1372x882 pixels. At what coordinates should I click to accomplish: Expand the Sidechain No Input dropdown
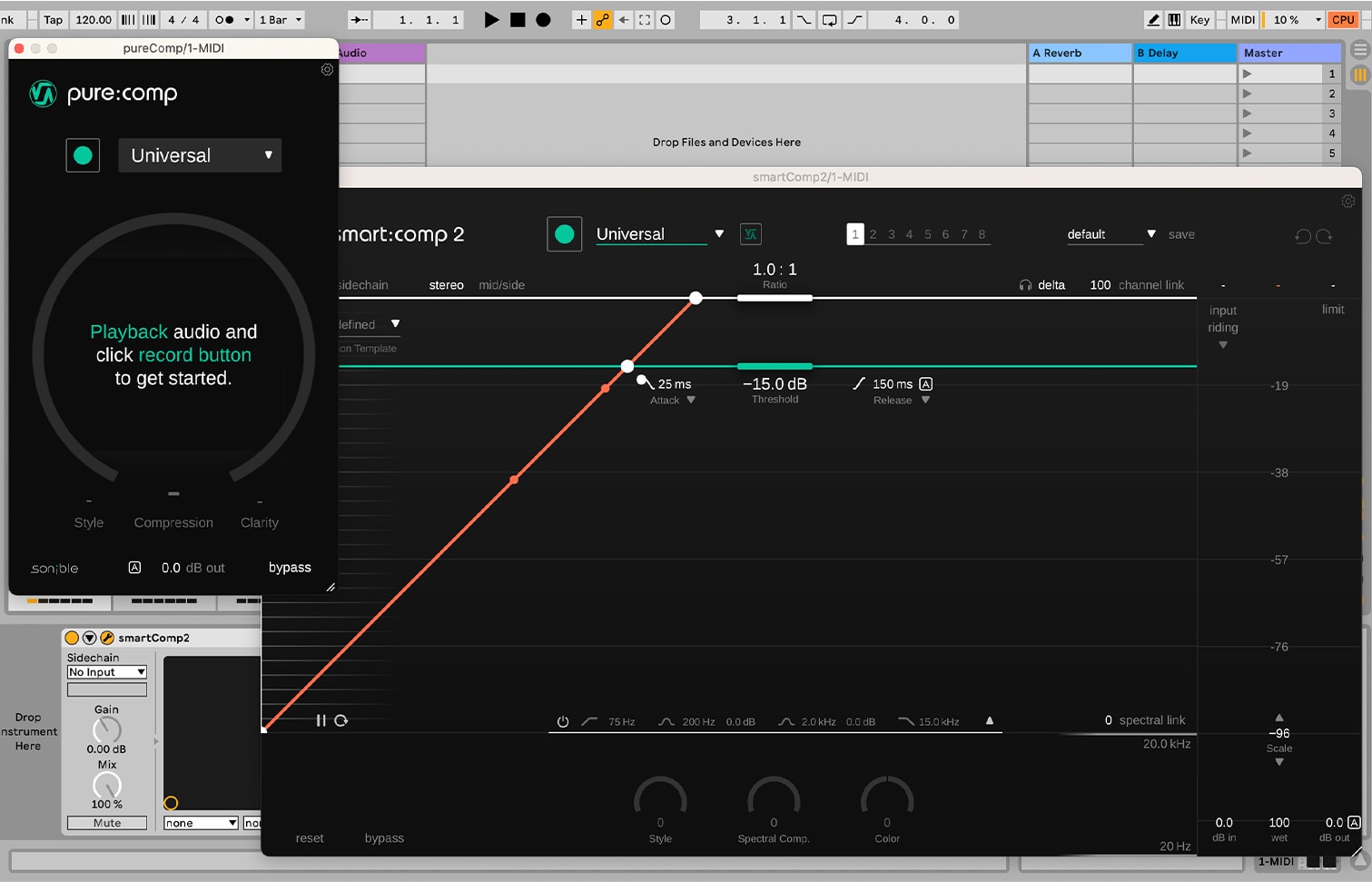pos(106,672)
